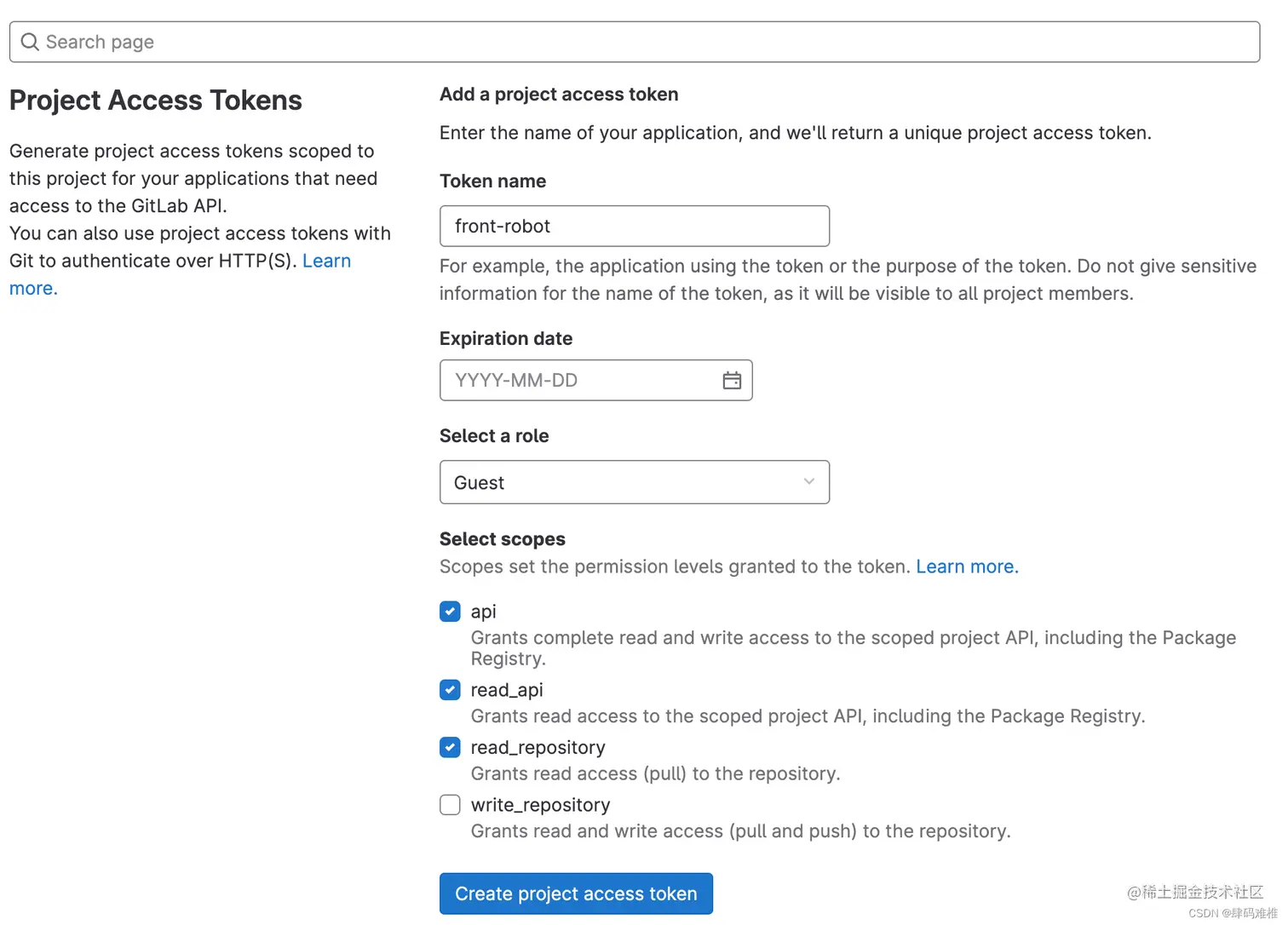Uncheck the read_repository scope checkbox
The image size is (1288, 925).
[x=450, y=747]
